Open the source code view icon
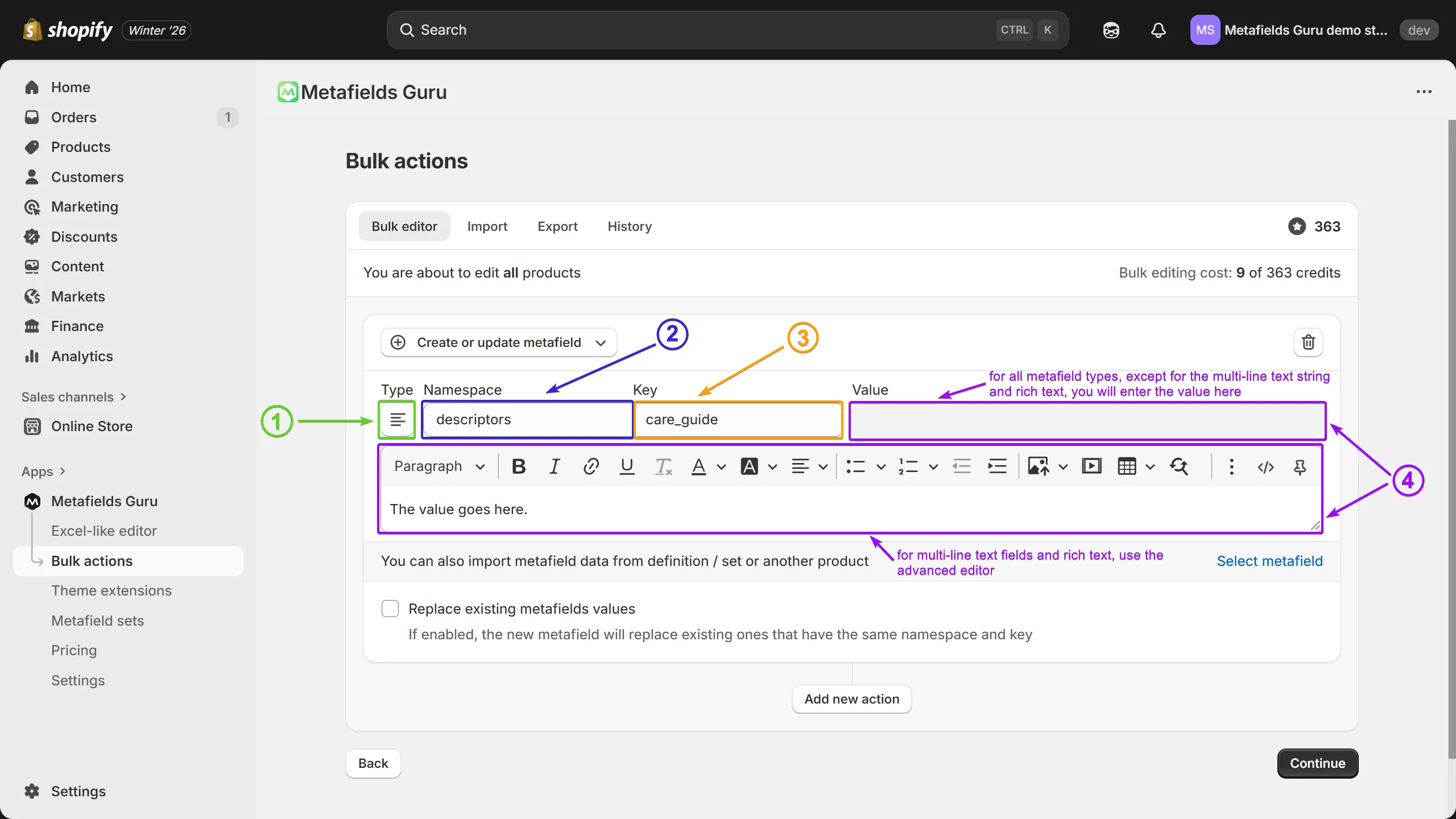Screen dimensions: 1456x819 (1265, 467)
